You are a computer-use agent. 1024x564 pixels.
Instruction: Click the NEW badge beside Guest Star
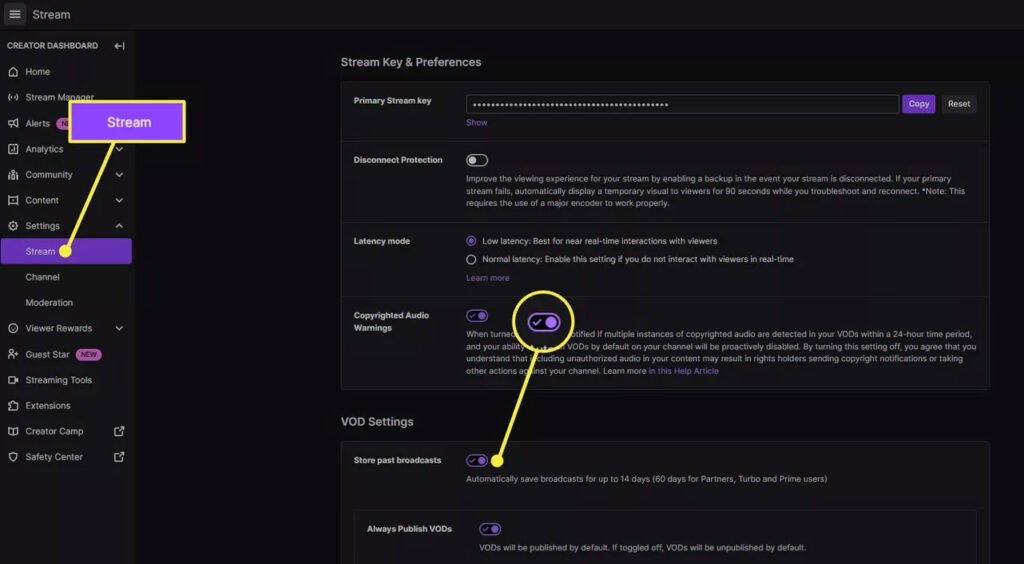(x=88, y=354)
